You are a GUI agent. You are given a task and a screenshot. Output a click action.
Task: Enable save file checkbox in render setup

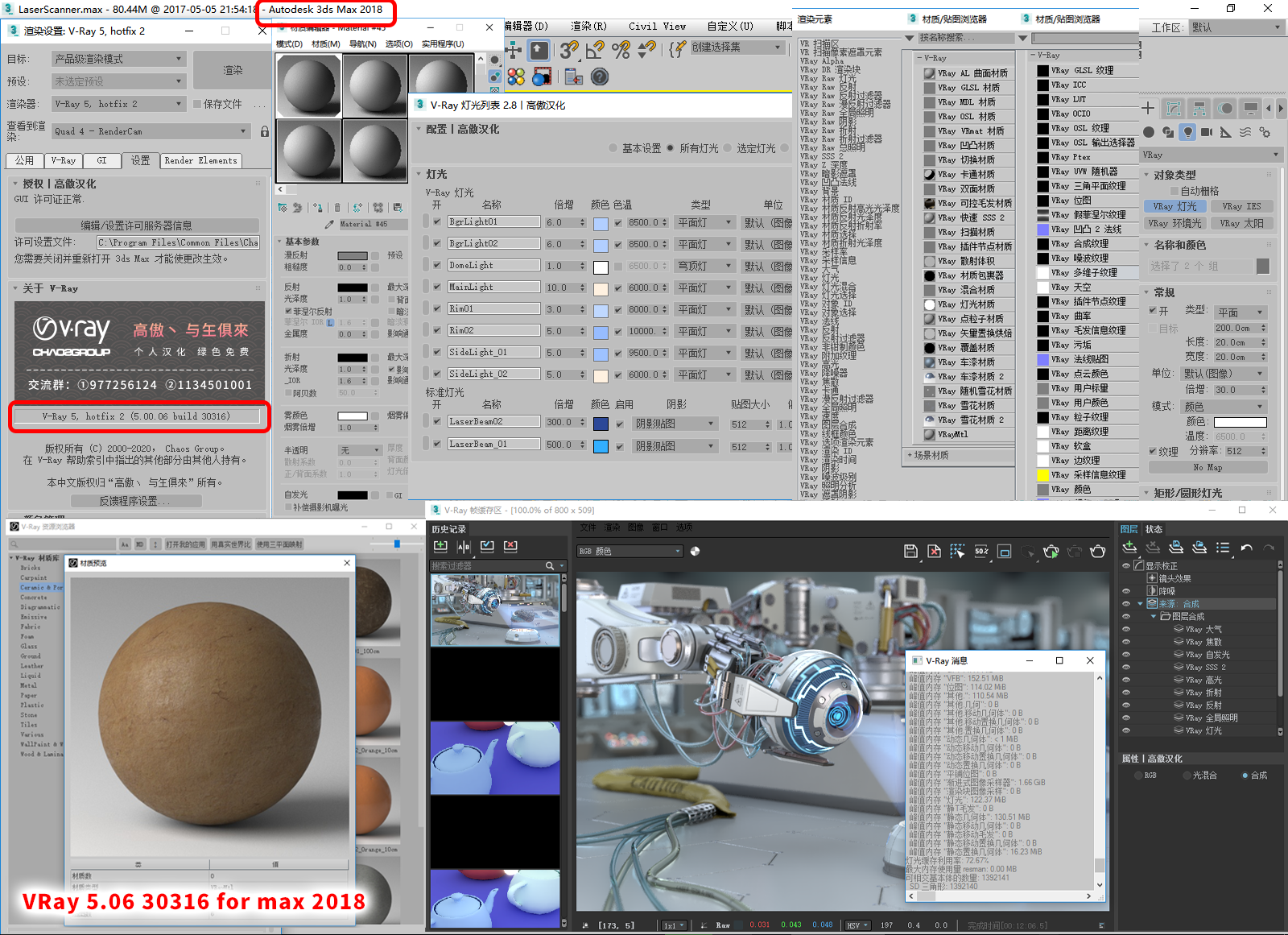(197, 104)
